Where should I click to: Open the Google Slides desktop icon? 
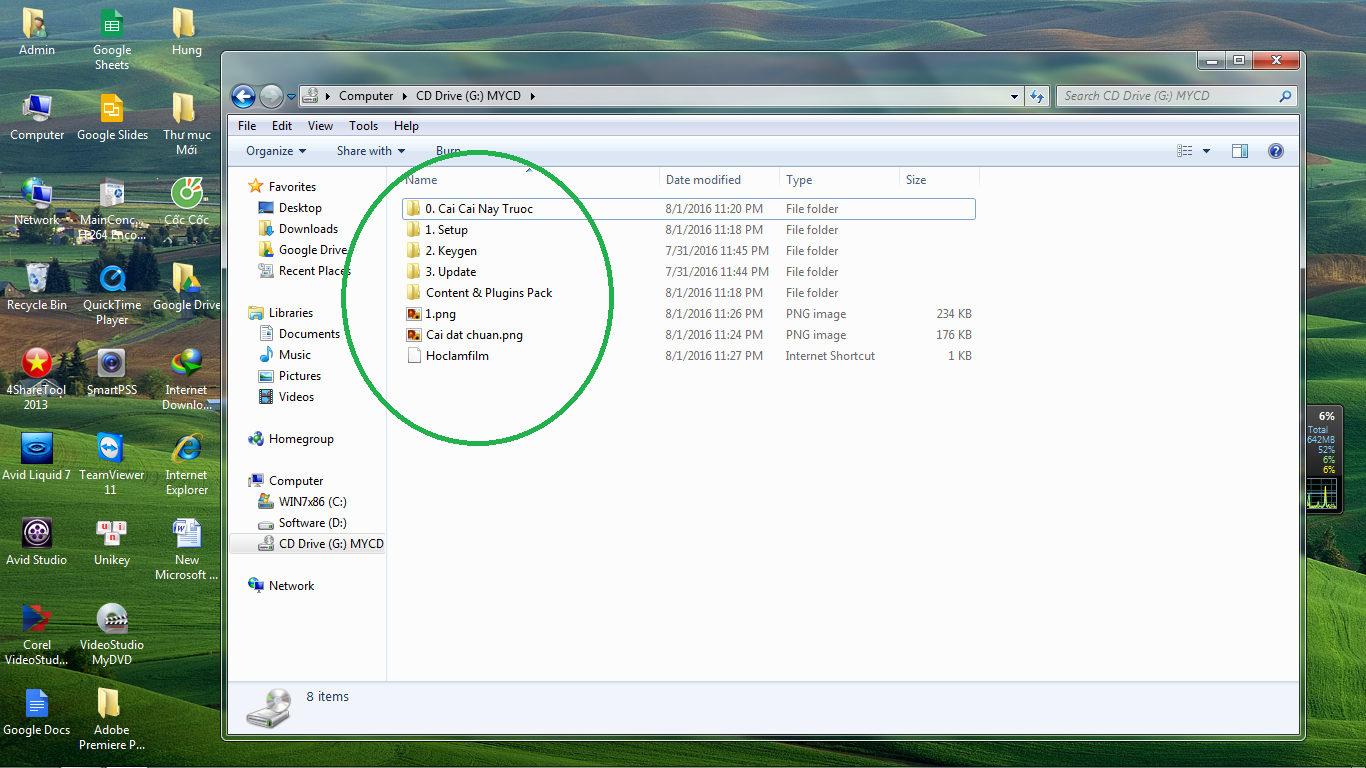112,117
